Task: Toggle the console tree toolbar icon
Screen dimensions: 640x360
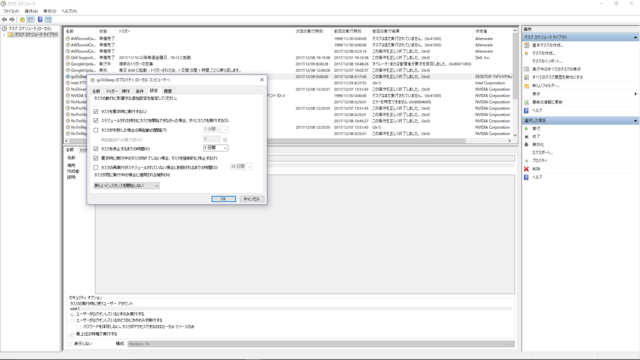Action: (30, 19)
